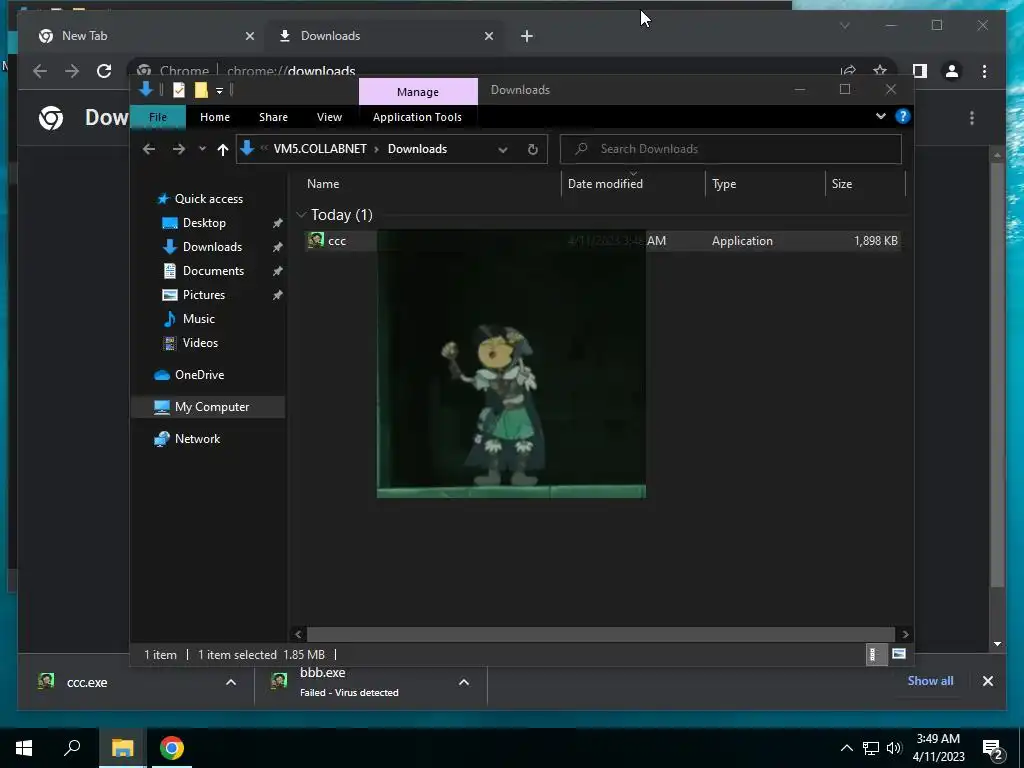The image size is (1024, 768).
Task: Open Chrome profile avatar icon
Action: tap(952, 71)
